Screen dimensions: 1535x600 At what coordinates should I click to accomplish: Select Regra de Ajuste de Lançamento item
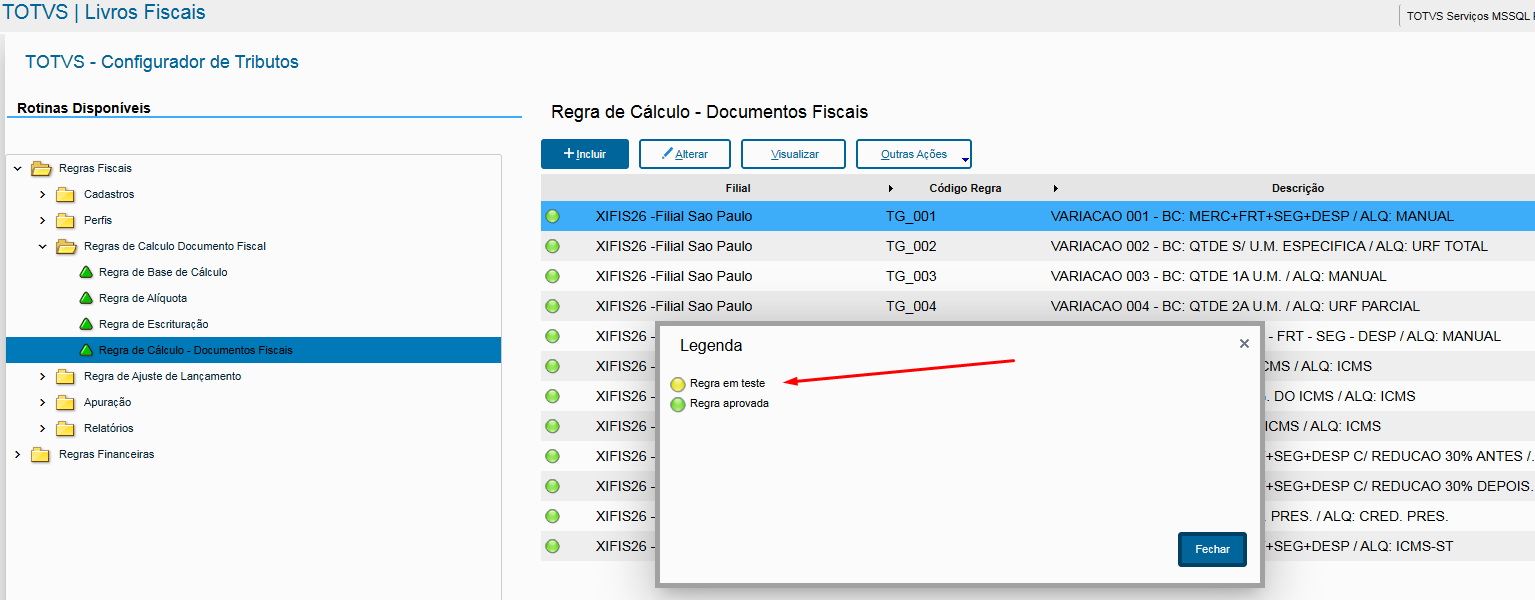tap(162, 376)
